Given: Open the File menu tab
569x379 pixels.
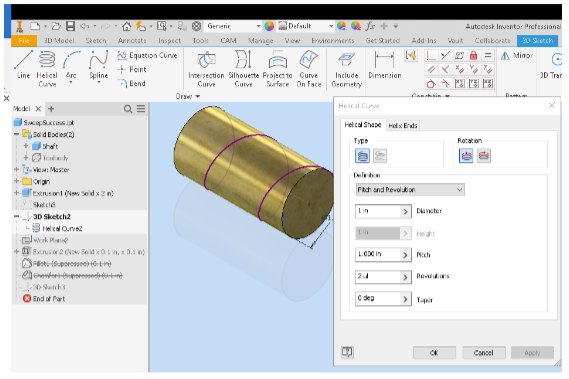Looking at the screenshot, I should click(x=24, y=41).
